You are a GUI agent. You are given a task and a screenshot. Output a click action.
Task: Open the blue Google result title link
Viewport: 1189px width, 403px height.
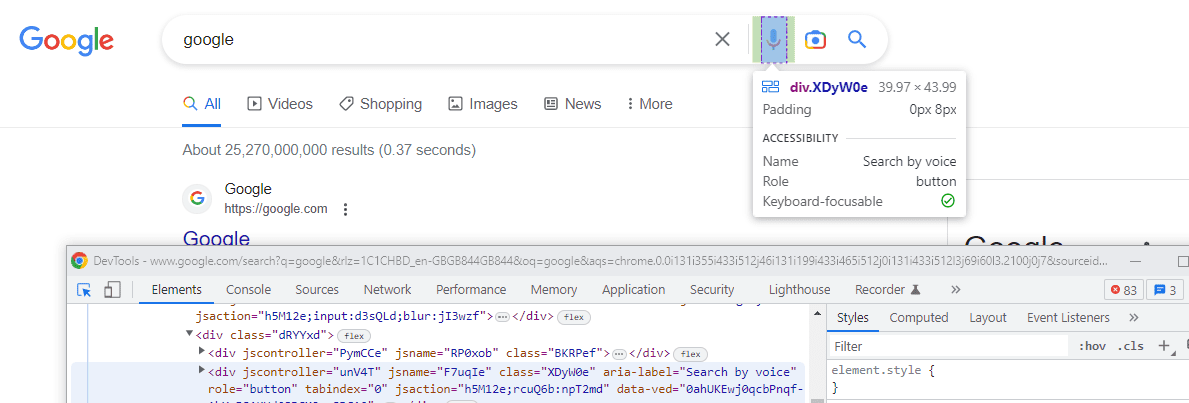click(x=216, y=238)
